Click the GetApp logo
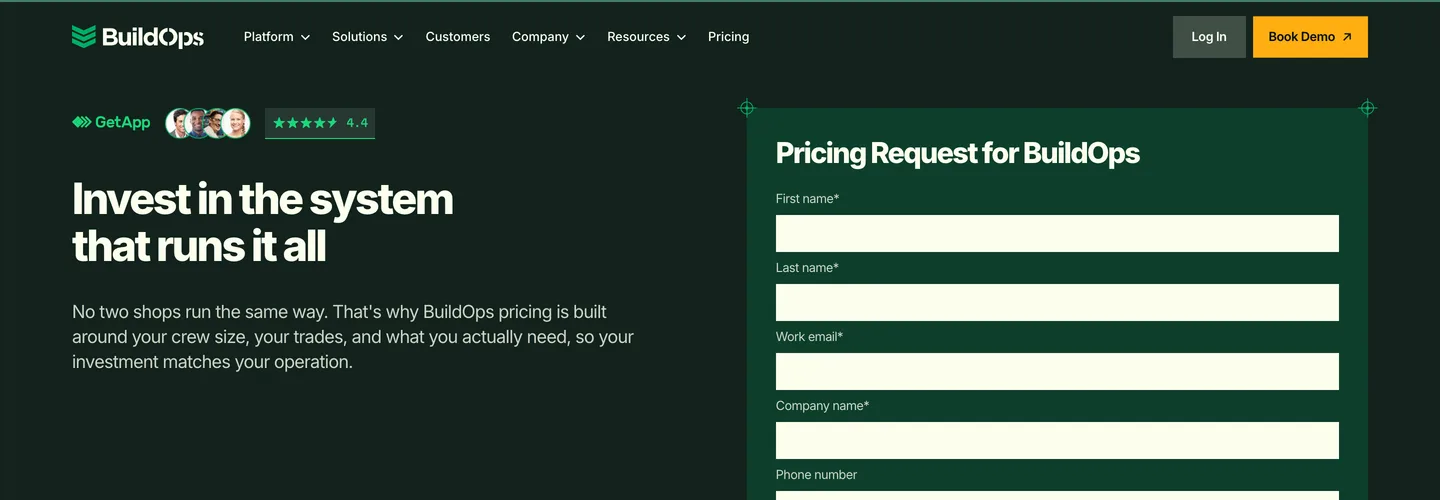This screenshot has width=1440, height=500. [111, 122]
